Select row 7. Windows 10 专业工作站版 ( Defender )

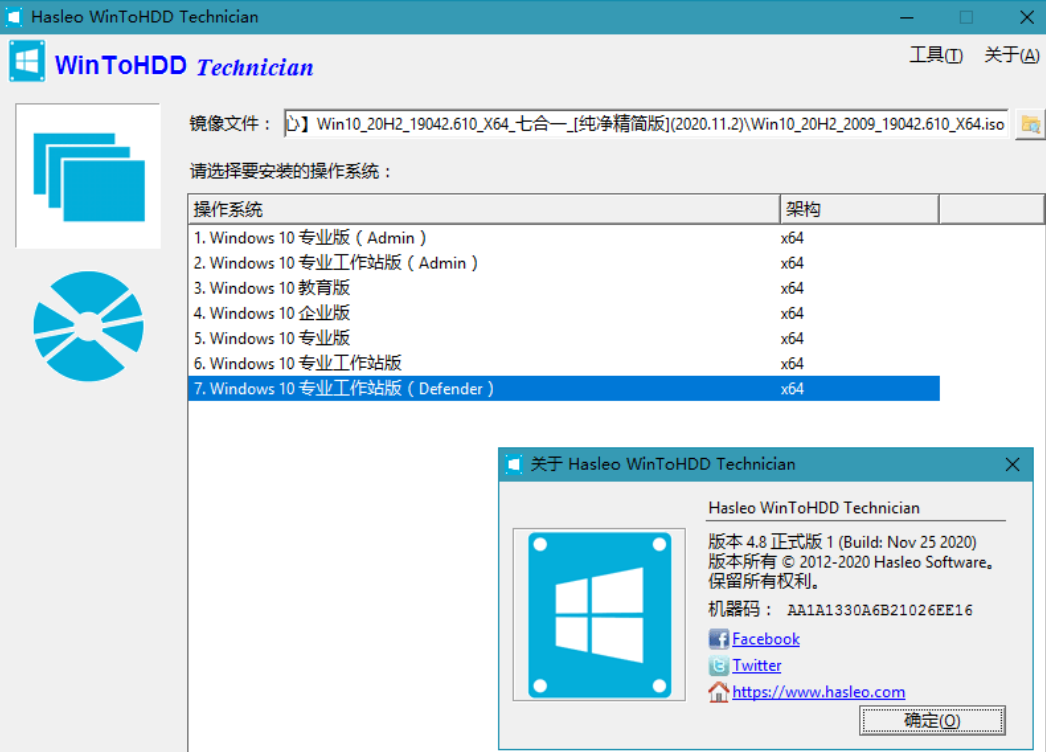coord(564,389)
